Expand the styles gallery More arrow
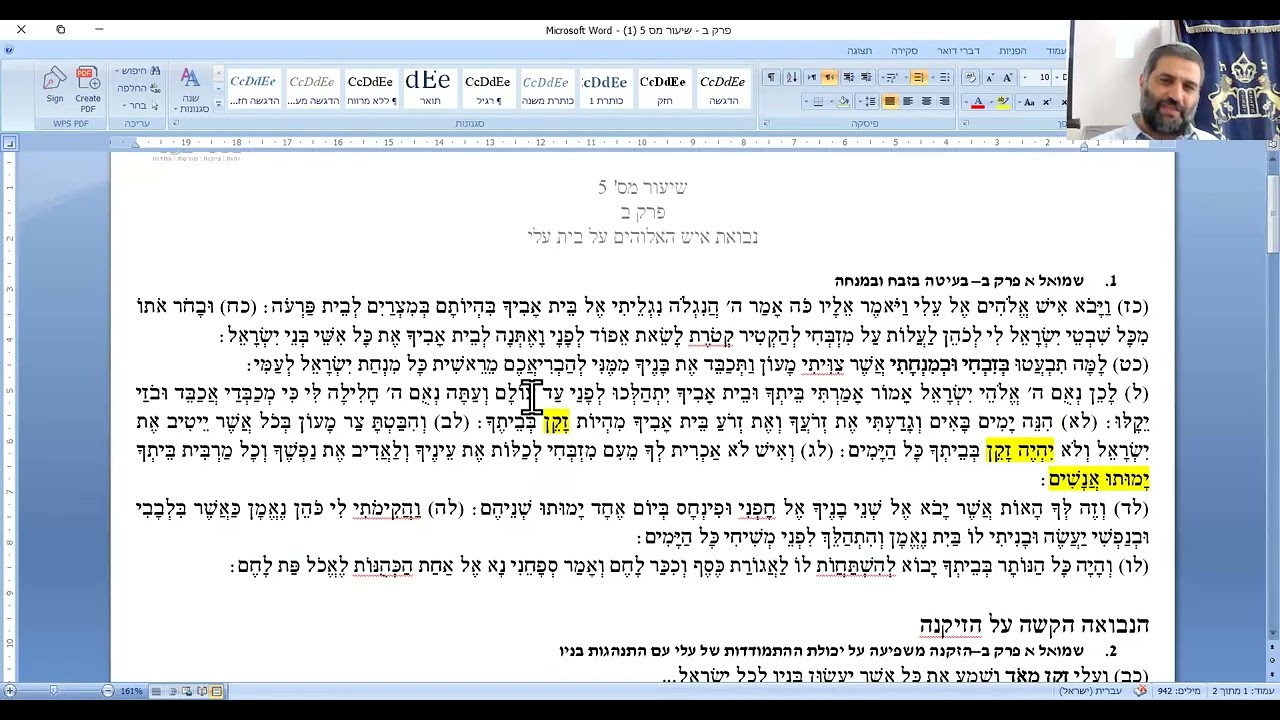 219,103
